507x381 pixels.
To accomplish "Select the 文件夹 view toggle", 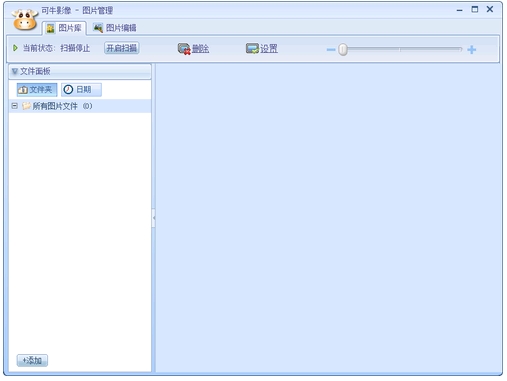I will pos(37,90).
